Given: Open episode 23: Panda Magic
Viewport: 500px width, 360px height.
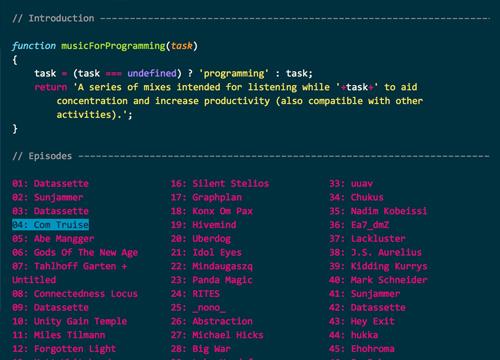Looking at the screenshot, I should pyautogui.click(x=212, y=280).
